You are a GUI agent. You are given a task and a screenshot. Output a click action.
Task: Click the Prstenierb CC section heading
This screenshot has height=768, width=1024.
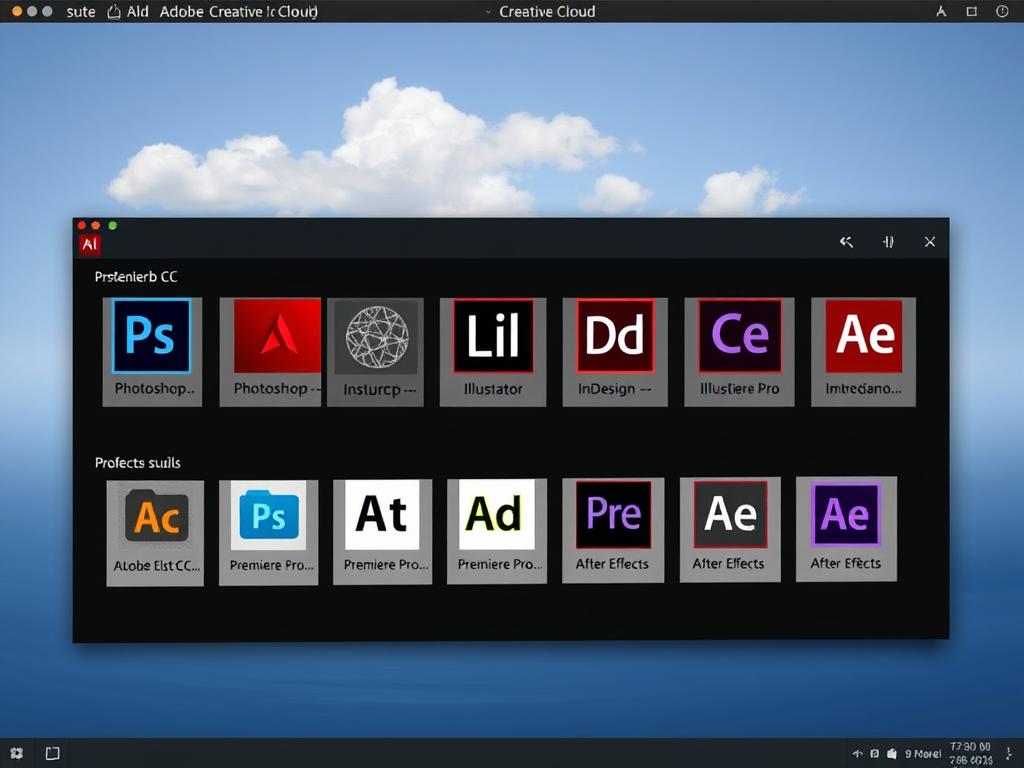[136, 277]
